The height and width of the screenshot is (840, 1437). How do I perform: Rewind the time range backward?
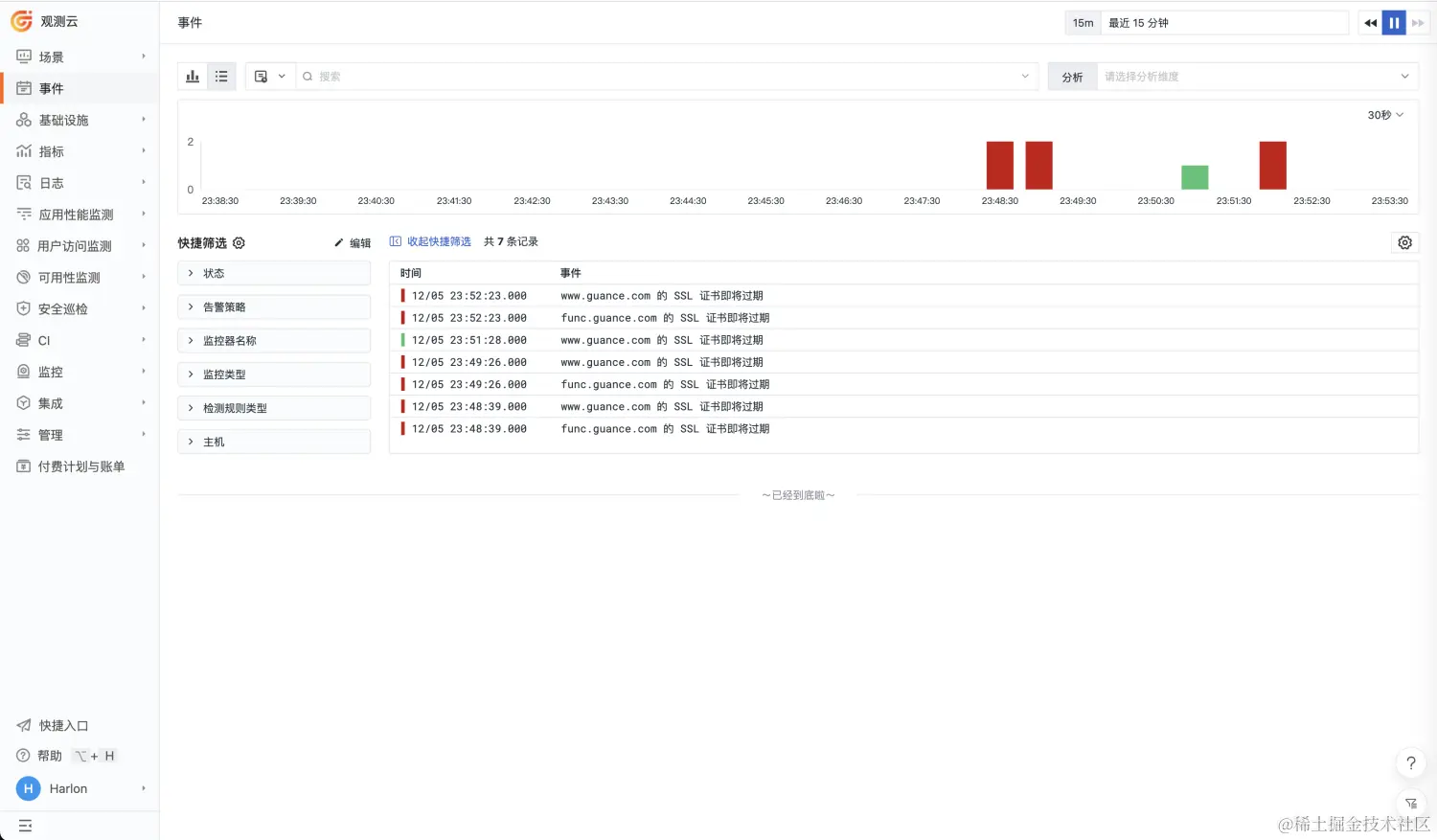pyautogui.click(x=1371, y=23)
